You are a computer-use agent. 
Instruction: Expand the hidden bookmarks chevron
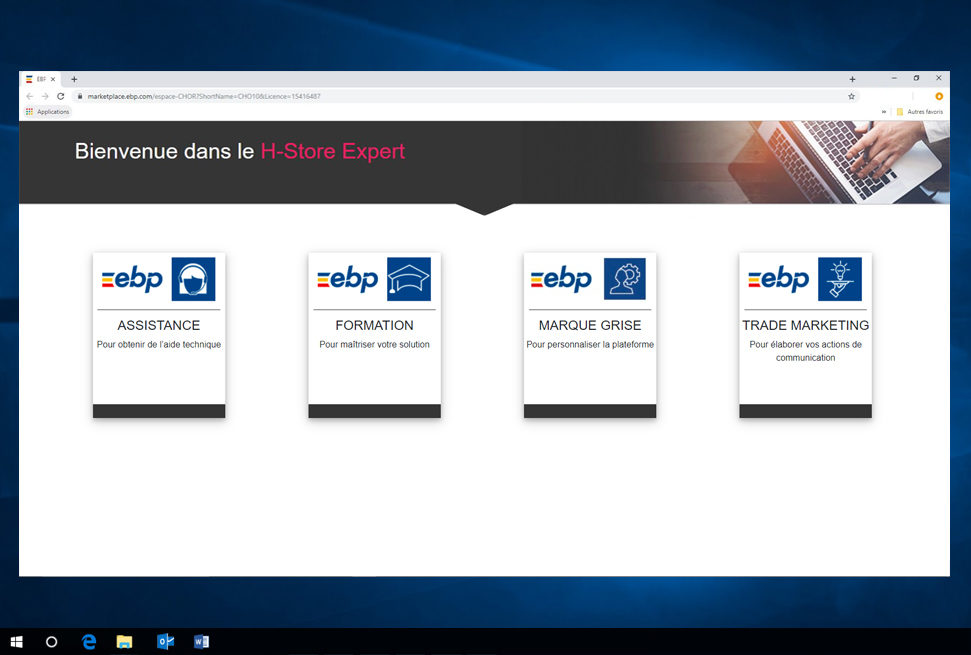(884, 112)
